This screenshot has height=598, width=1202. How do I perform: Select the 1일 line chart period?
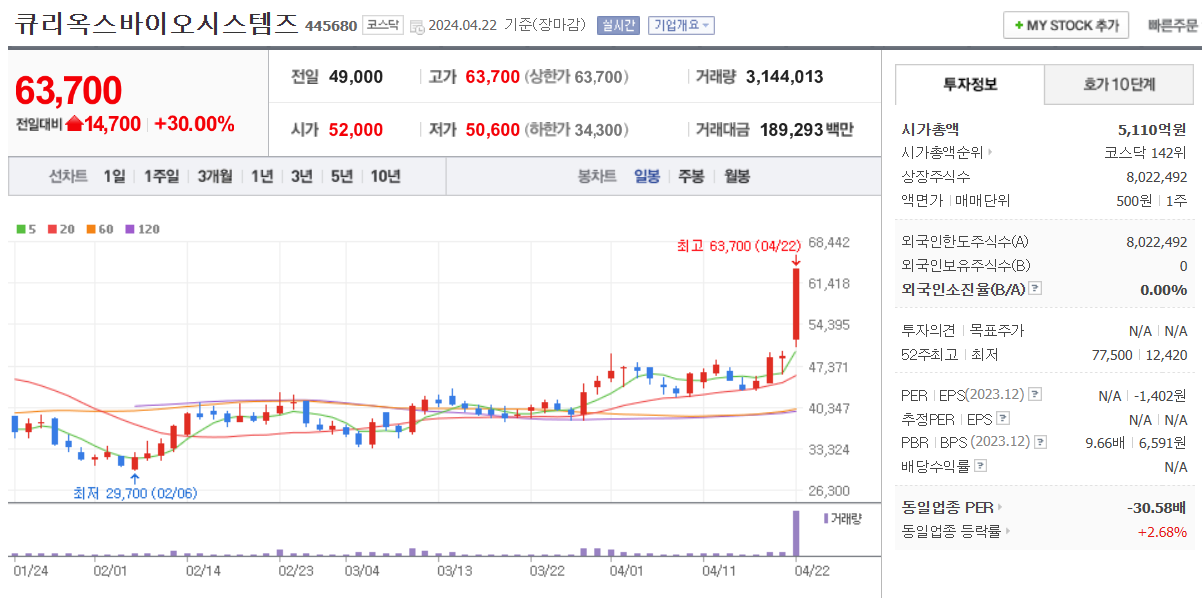[115, 176]
